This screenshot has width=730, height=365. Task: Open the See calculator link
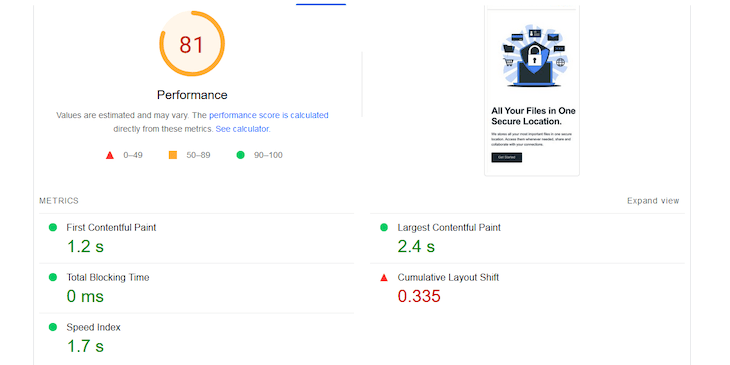click(242, 129)
